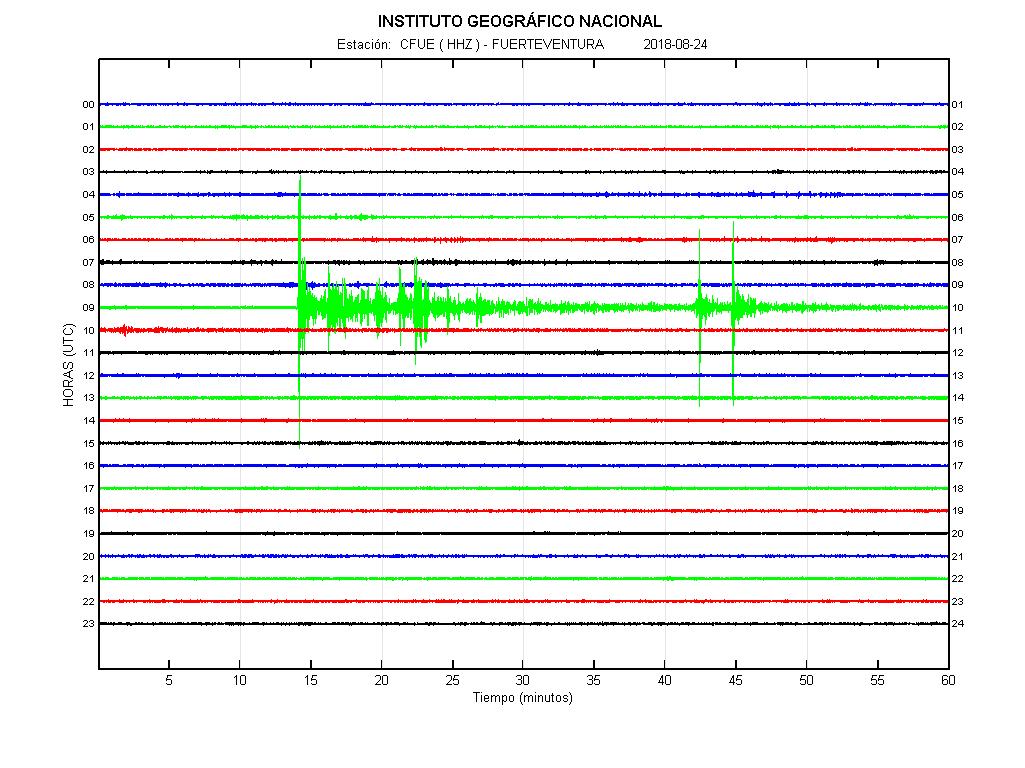
Task: Click left-axis hour label 09
Action: (88, 308)
